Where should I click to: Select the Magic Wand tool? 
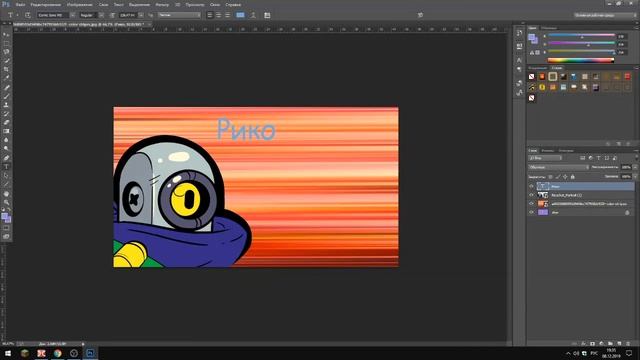(6, 60)
